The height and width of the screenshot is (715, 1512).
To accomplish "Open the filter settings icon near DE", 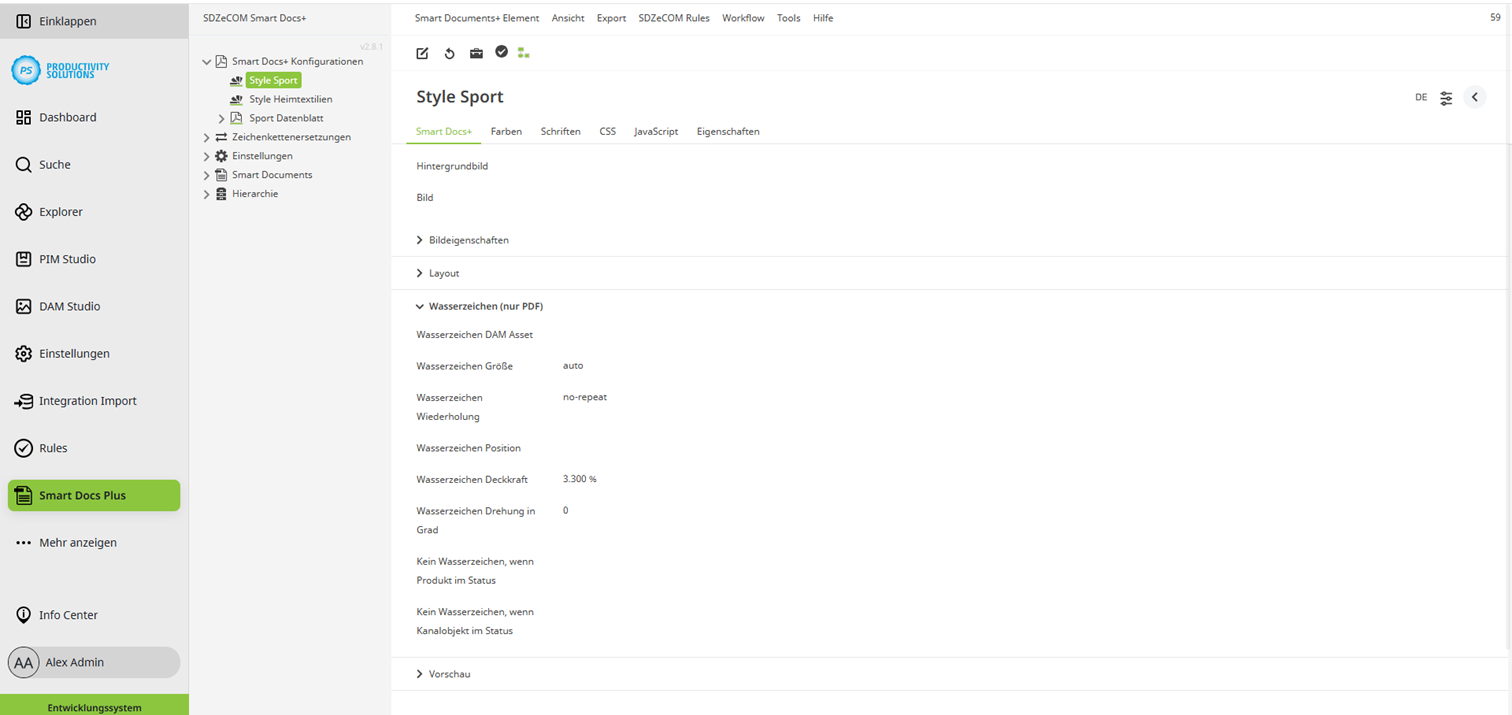I will 1446,97.
